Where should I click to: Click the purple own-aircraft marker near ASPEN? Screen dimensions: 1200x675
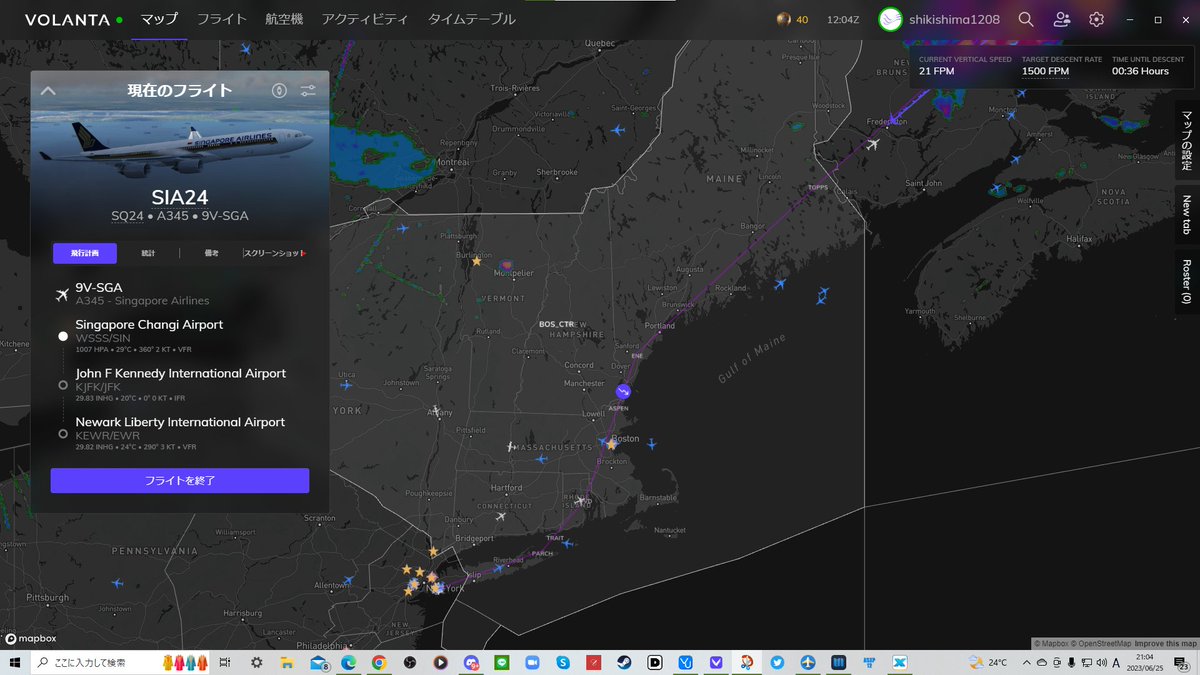pos(623,391)
